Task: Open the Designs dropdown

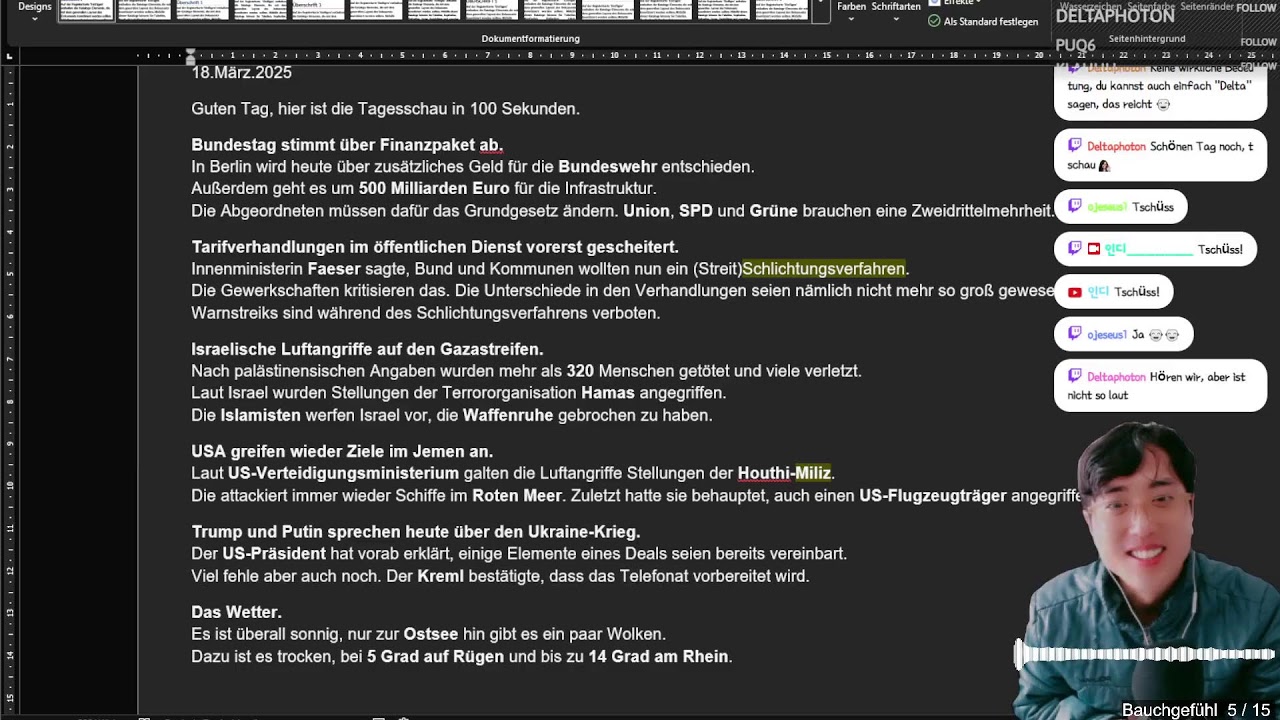Action: click(34, 10)
